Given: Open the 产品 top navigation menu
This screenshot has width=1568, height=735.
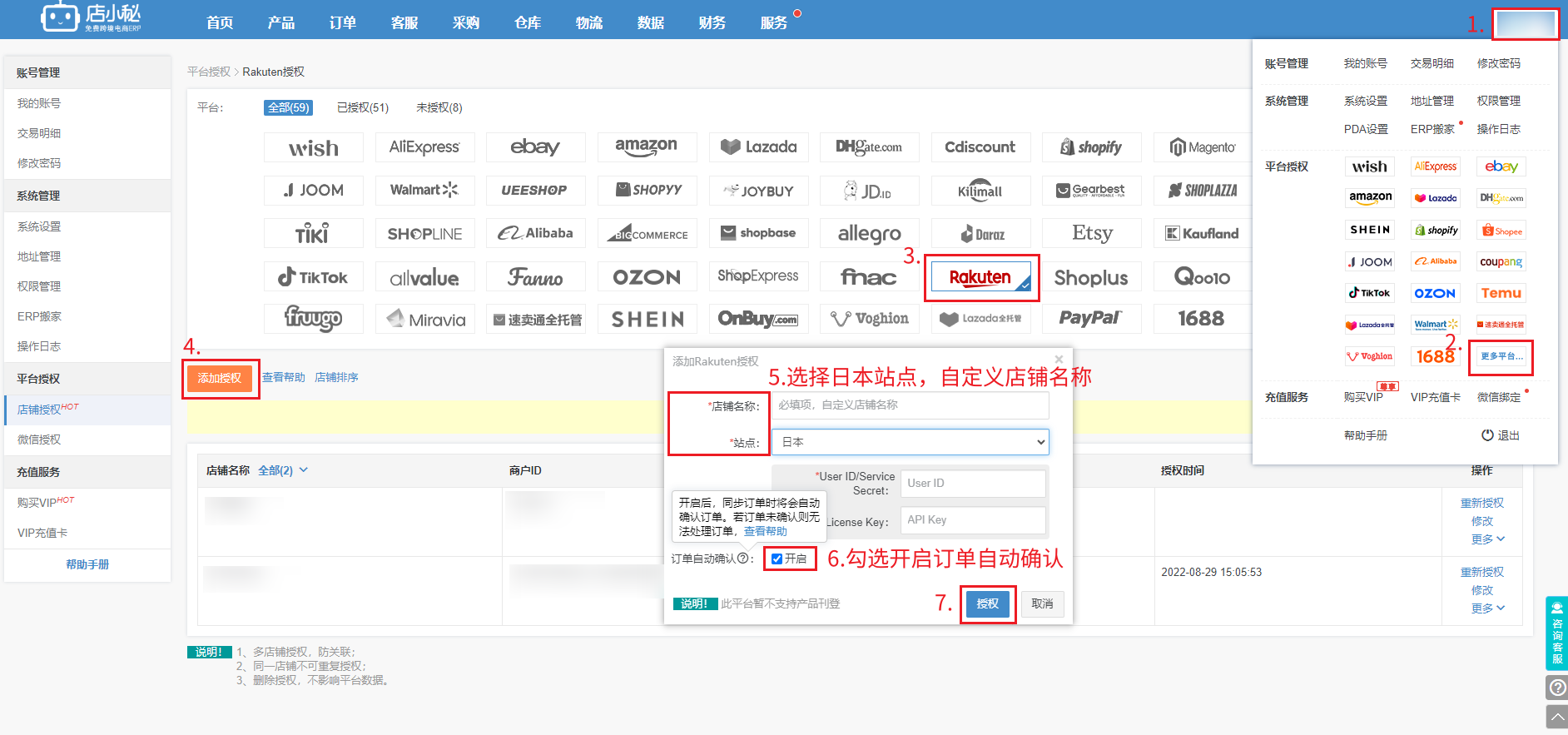Looking at the screenshot, I should pos(281,23).
